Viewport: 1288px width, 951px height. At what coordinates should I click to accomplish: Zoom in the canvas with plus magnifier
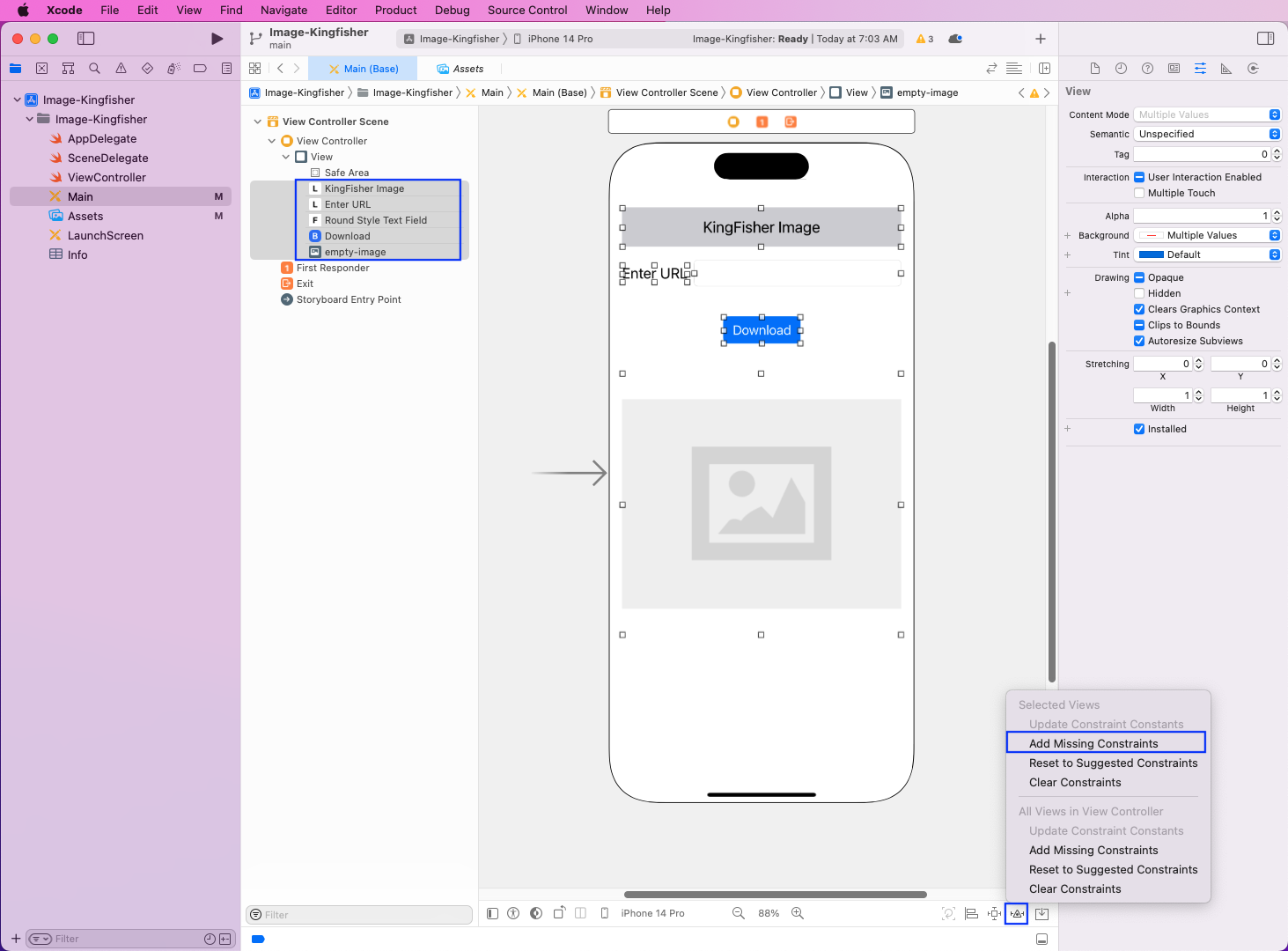click(798, 913)
